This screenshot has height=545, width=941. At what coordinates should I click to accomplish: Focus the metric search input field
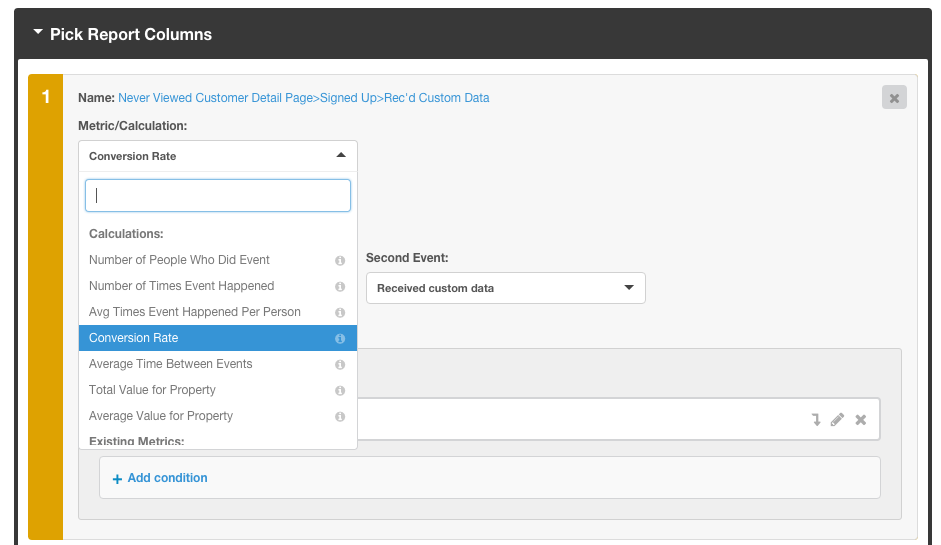point(218,196)
